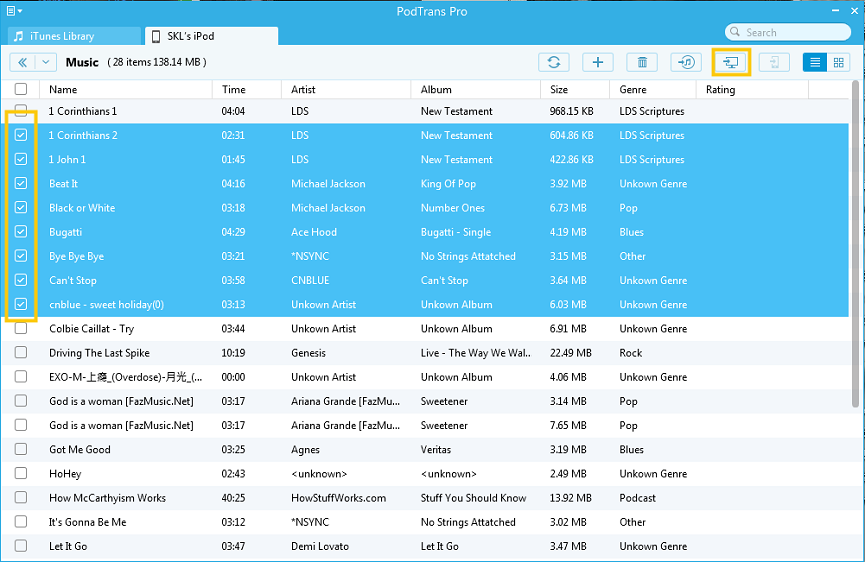Check the box for 1 Corinthians 1
This screenshot has width=865, height=562.
tap(21, 111)
